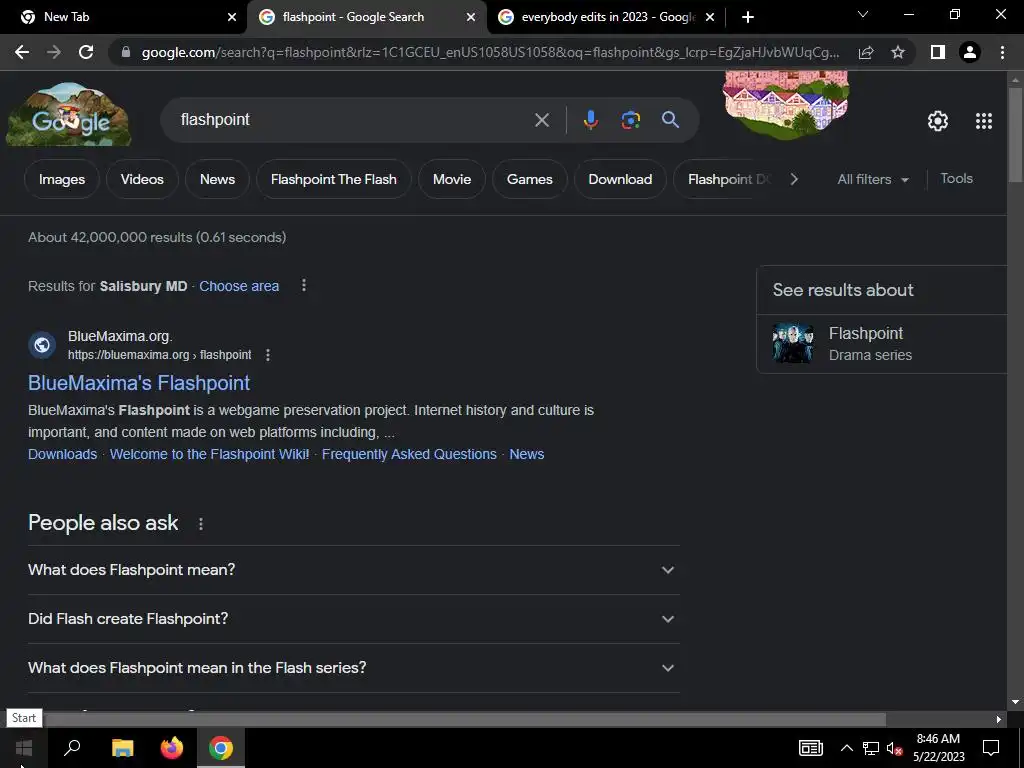The width and height of the screenshot is (1024, 768).
Task: Select the Flashpoint The Flash filter chip
Action: (334, 179)
